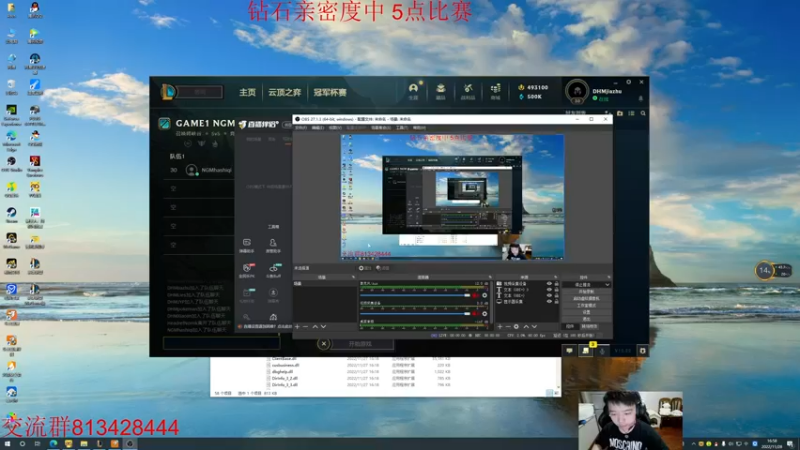Move source down with OBS sources down arrow
The image size is (800, 450).
[x=534, y=327]
